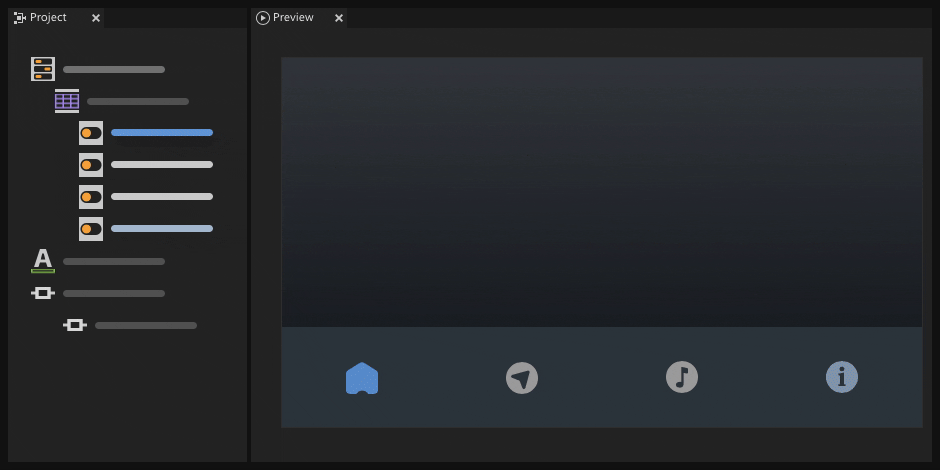940x470 pixels.
Task: Click the upper node connector icon below text item
Action: 43,293
